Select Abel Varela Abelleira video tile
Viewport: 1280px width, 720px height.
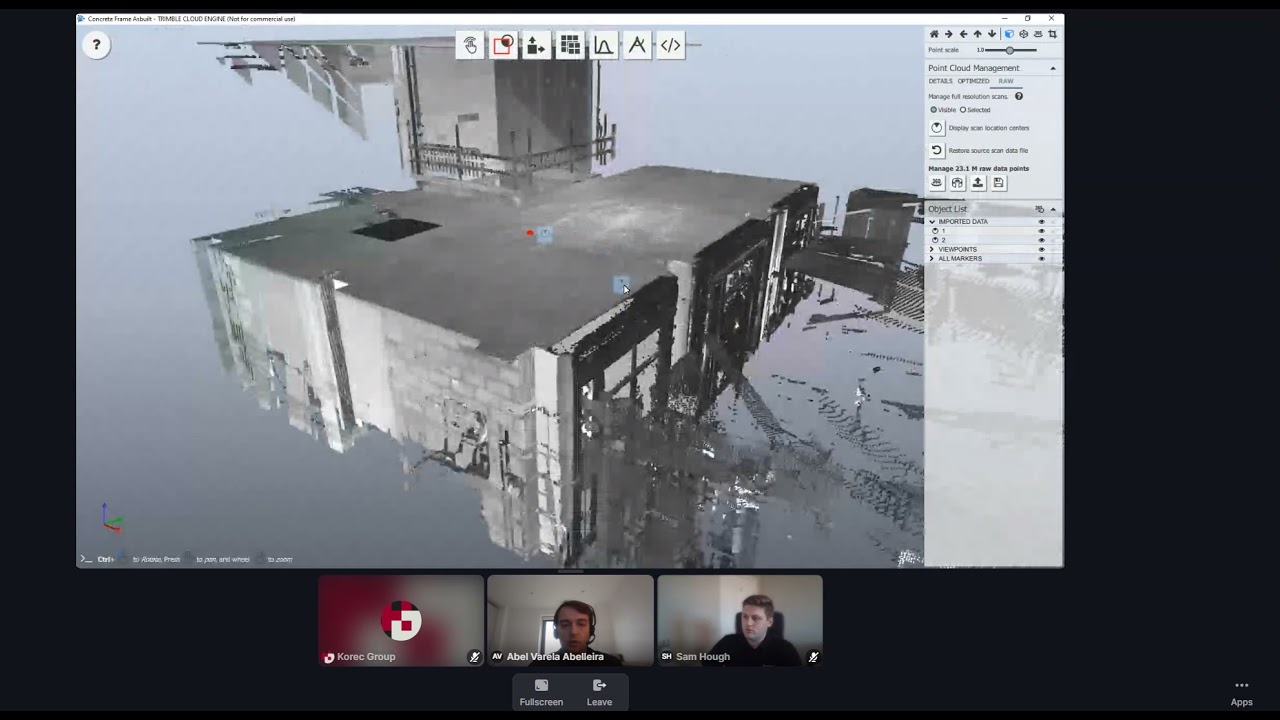[x=570, y=620]
